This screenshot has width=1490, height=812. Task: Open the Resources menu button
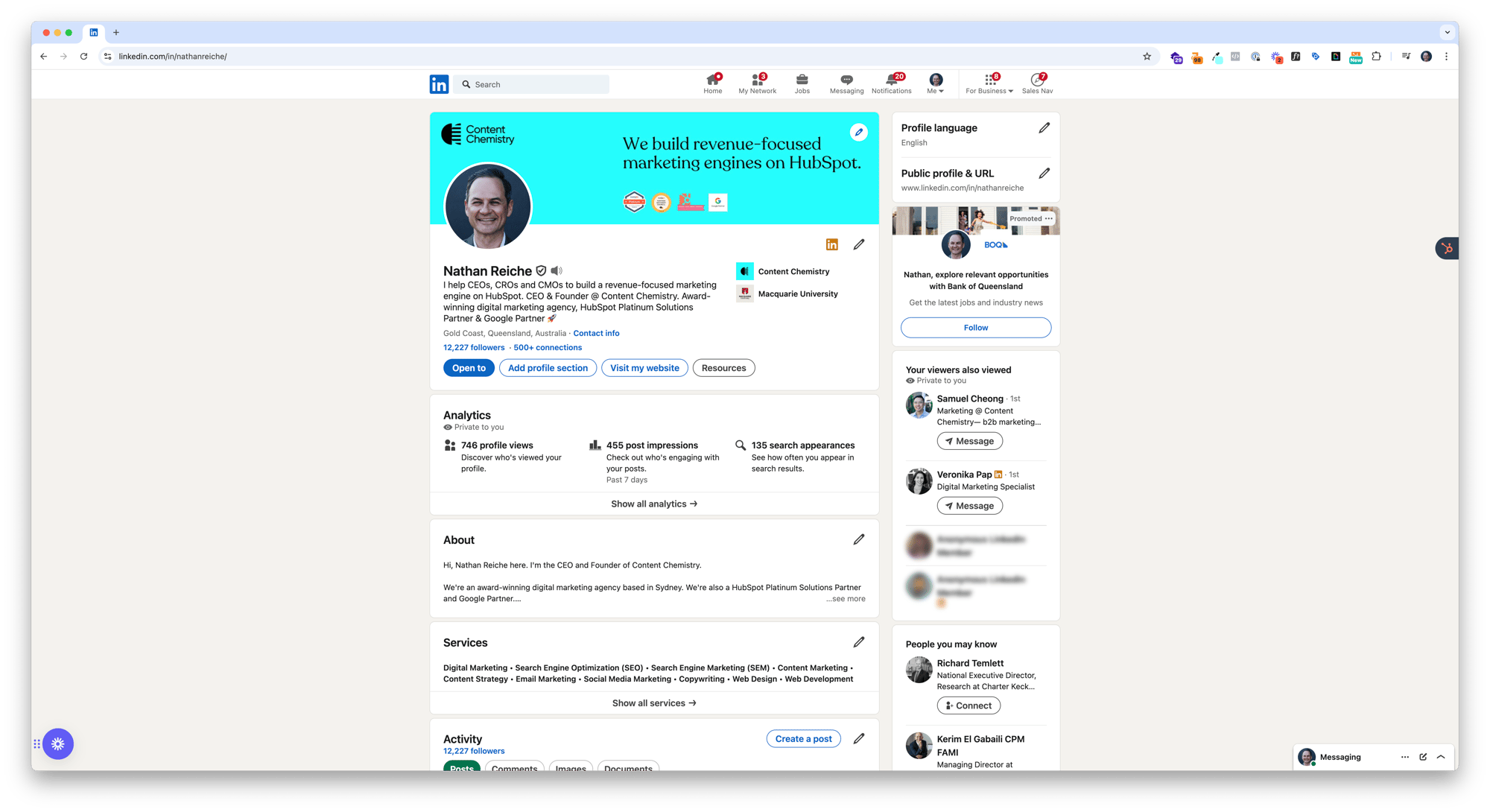[723, 368]
